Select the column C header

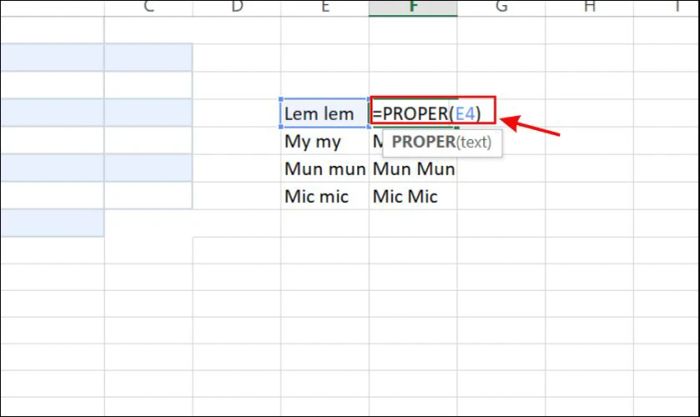[148, 8]
